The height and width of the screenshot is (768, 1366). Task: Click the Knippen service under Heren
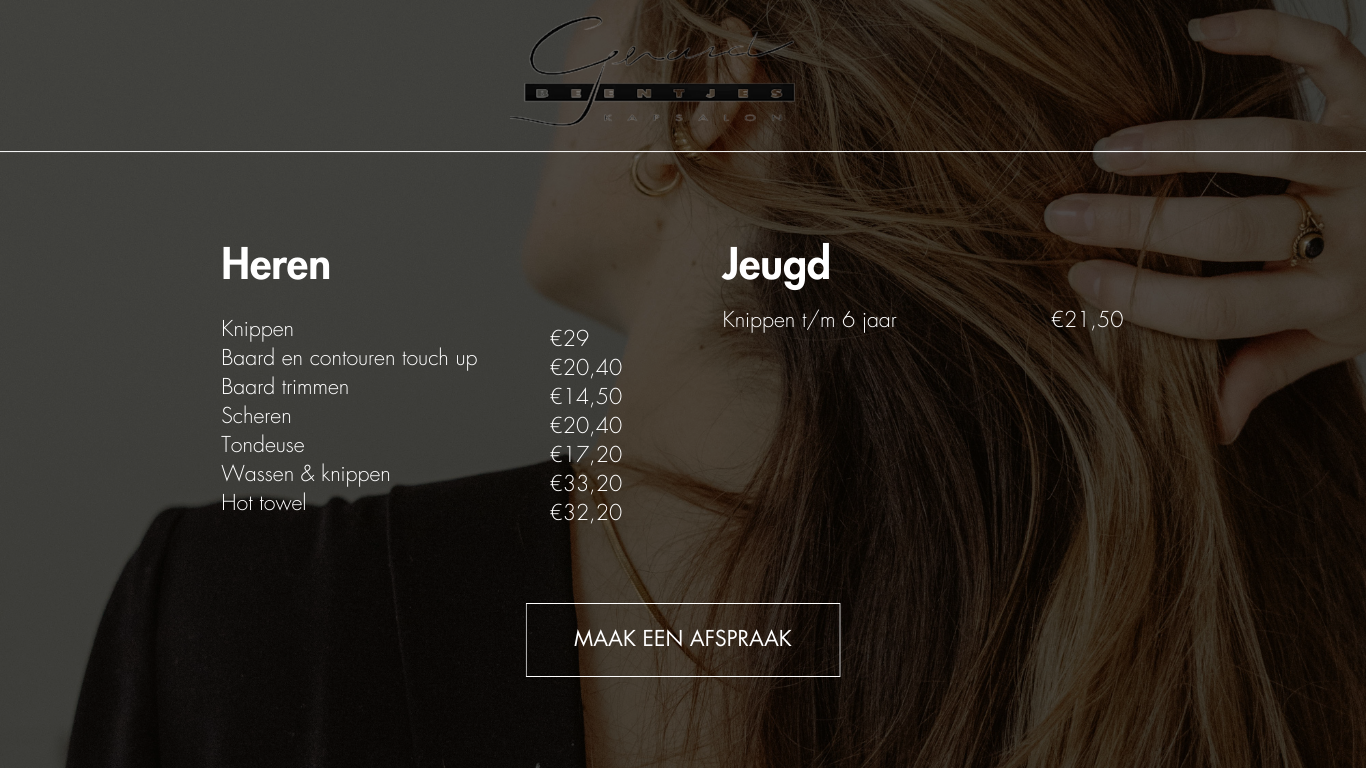coord(257,329)
